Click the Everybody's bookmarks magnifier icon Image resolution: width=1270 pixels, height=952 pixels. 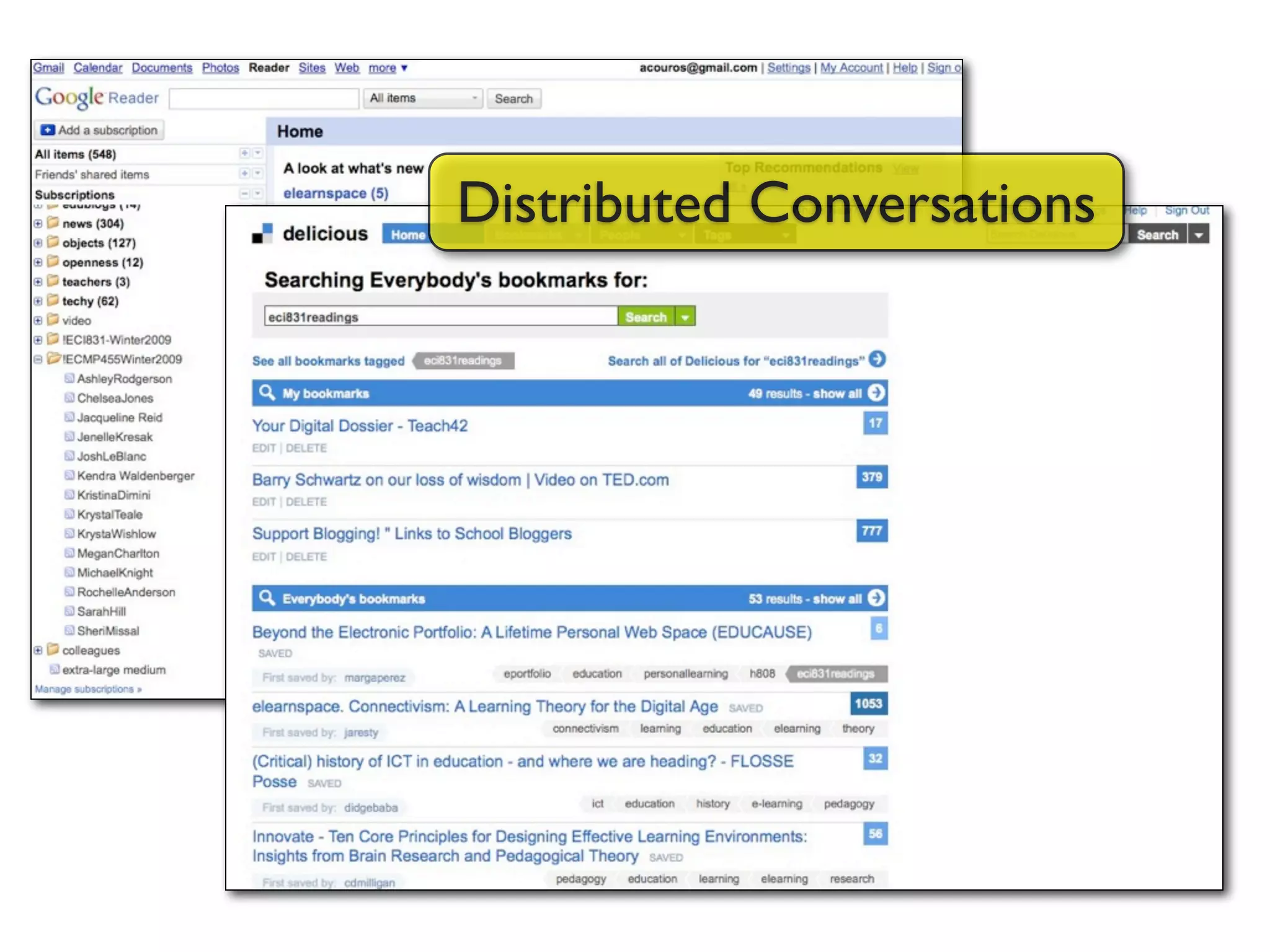[x=267, y=598]
